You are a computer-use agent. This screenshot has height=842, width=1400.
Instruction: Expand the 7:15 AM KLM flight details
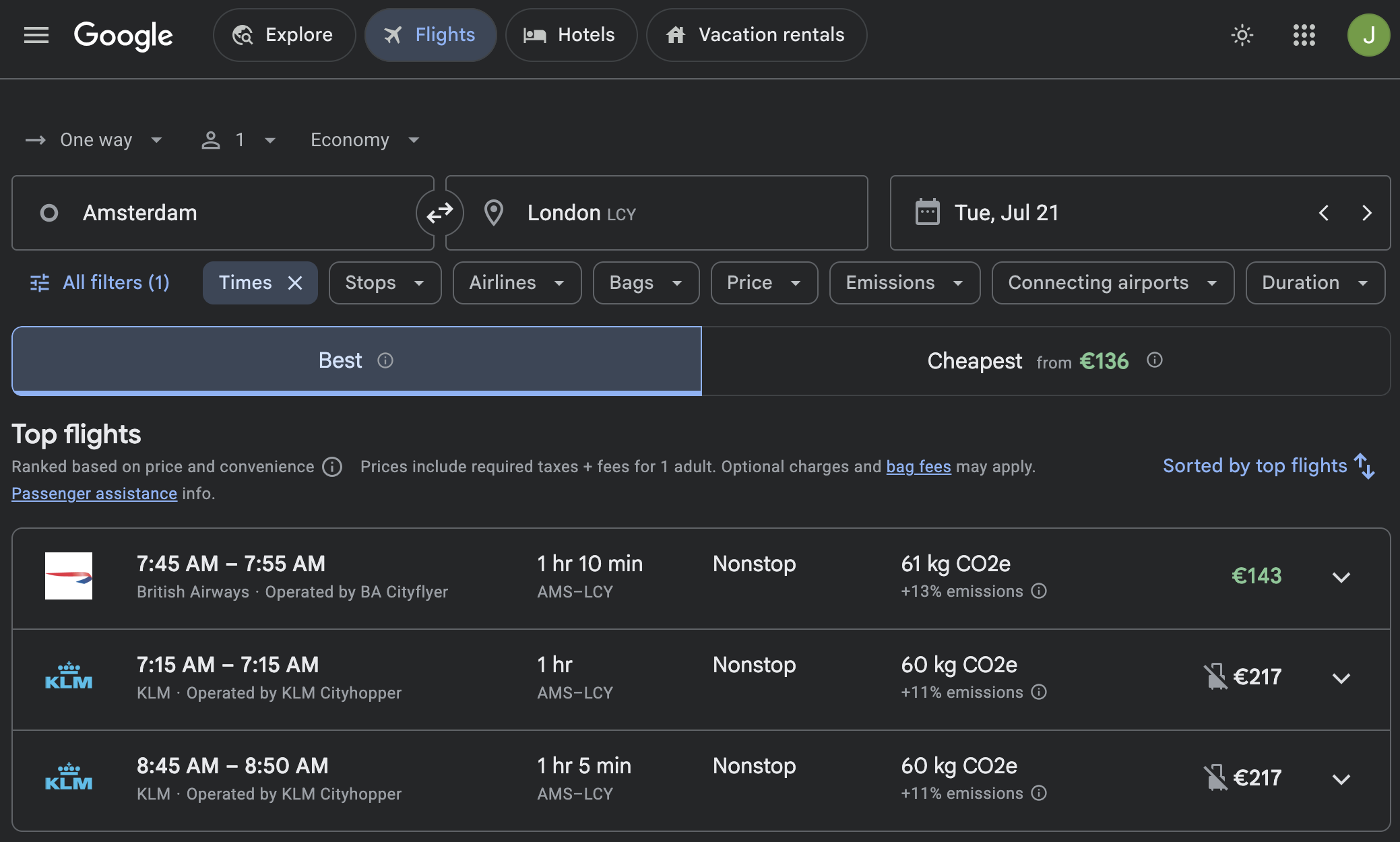tap(1341, 678)
